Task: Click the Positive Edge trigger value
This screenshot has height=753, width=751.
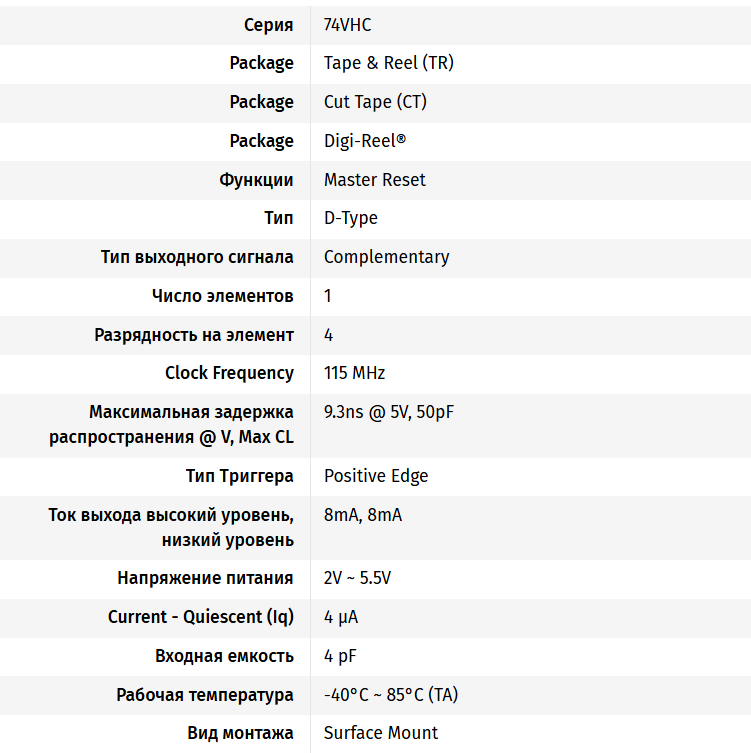Action: click(375, 476)
